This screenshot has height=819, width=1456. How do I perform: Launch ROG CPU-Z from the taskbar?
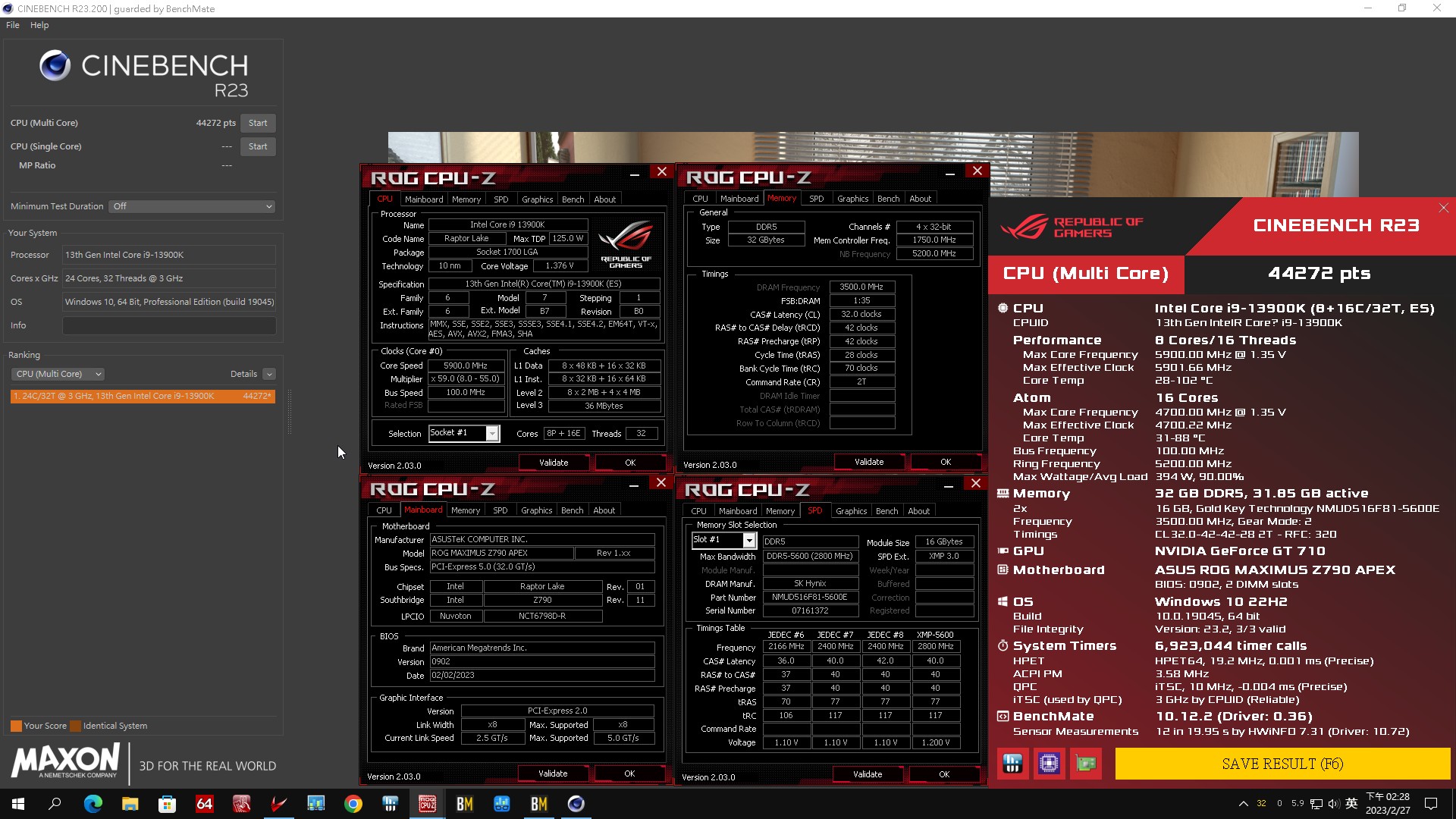(427, 804)
